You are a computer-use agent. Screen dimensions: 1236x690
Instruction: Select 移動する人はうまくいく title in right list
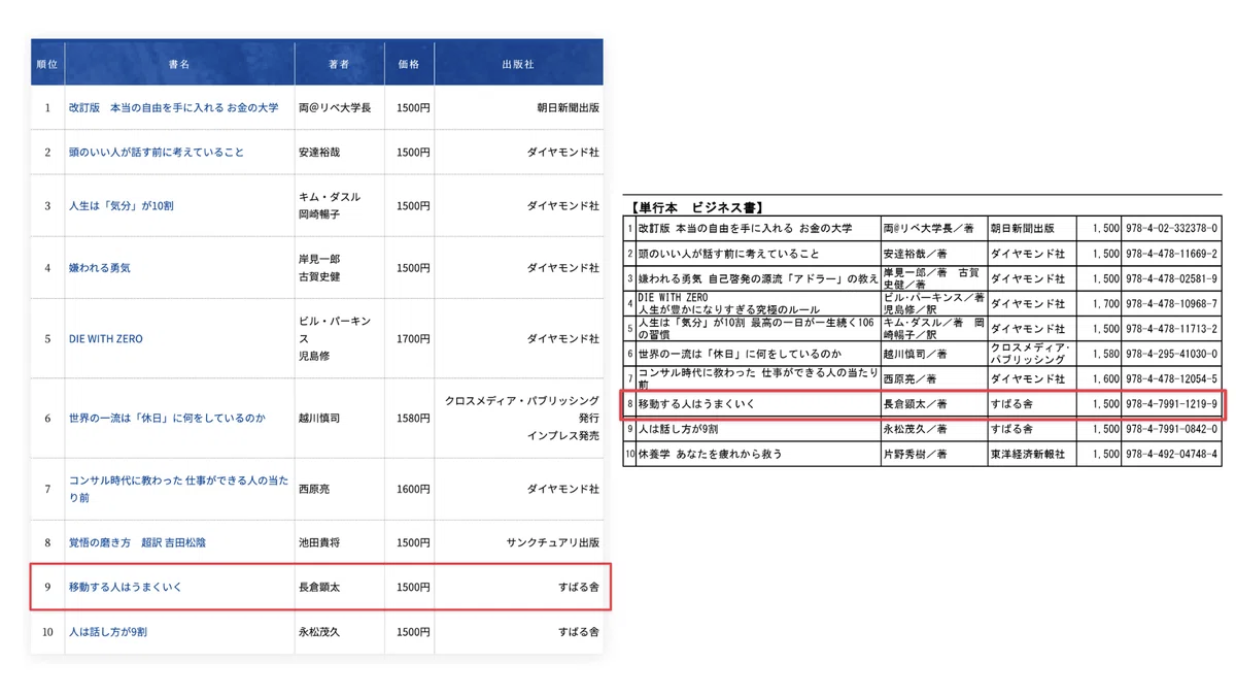(696, 404)
